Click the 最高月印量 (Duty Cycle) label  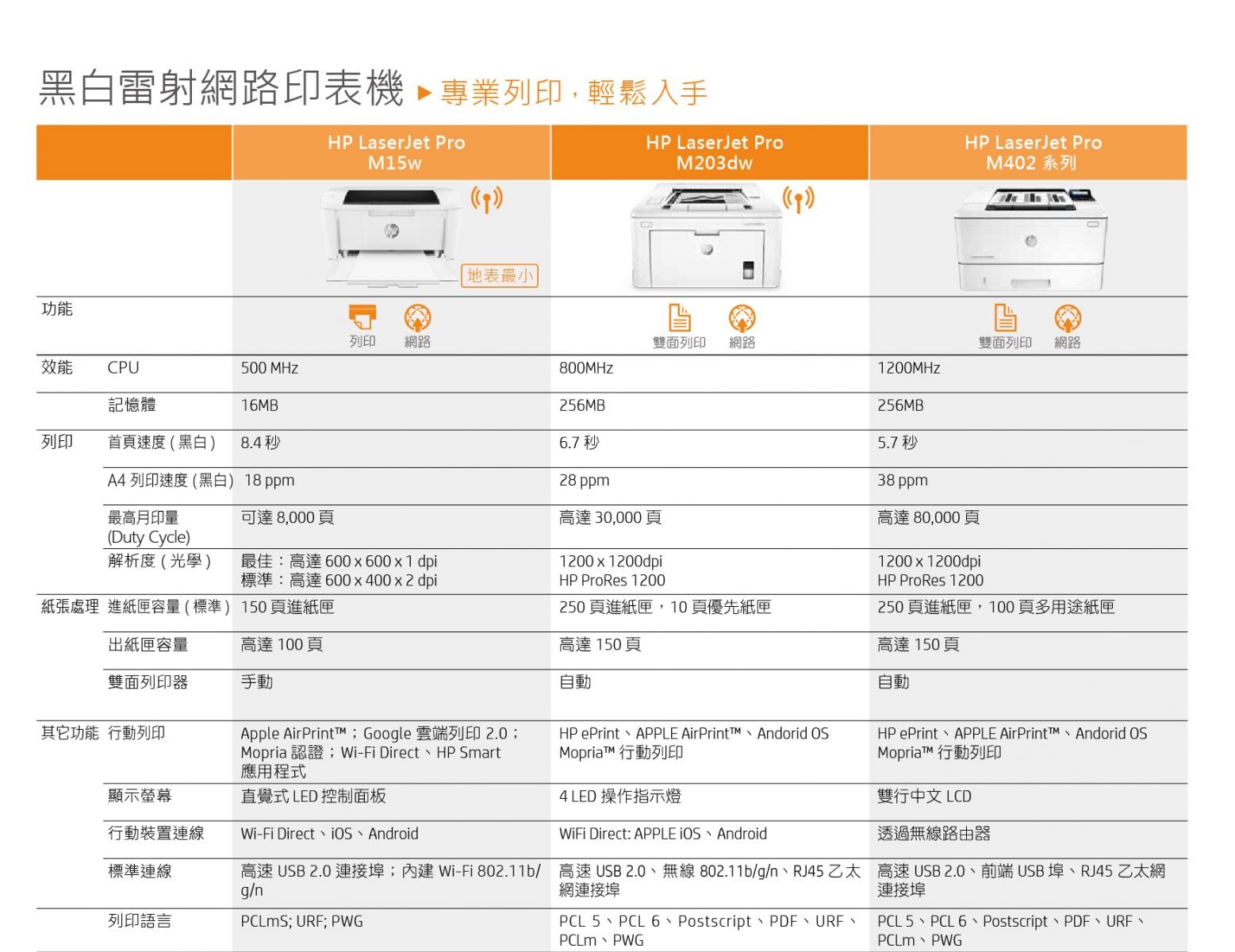click(x=149, y=527)
